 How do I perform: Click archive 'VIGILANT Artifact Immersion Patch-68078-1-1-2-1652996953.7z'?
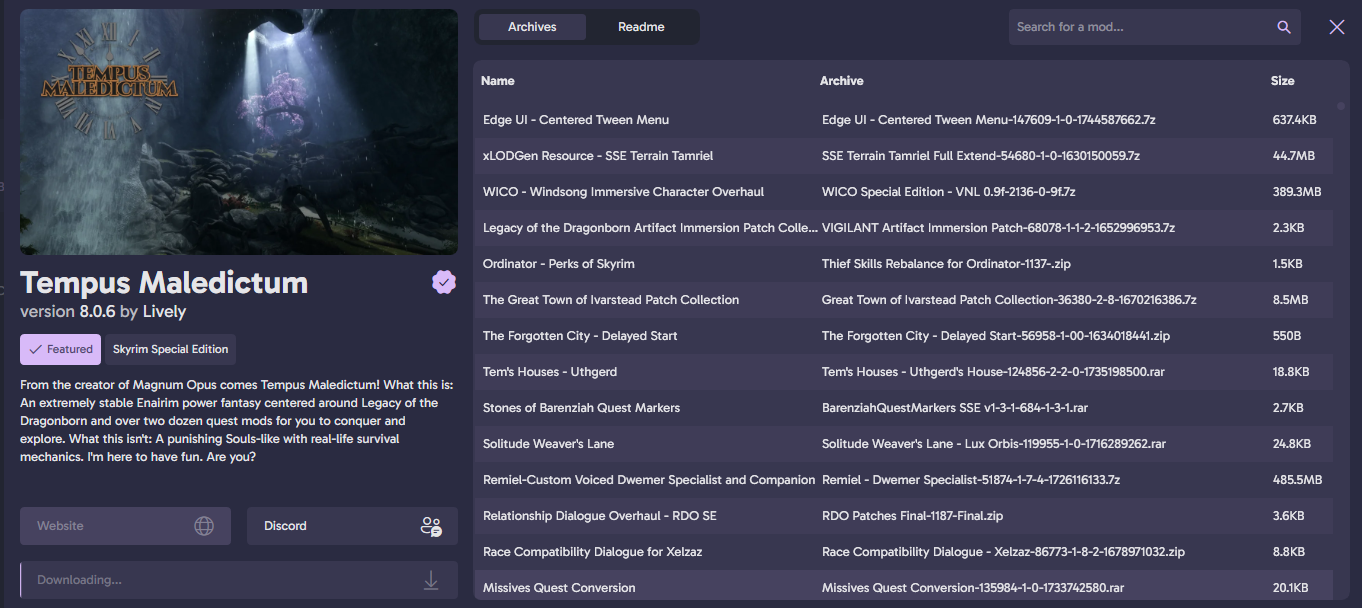tap(998, 228)
